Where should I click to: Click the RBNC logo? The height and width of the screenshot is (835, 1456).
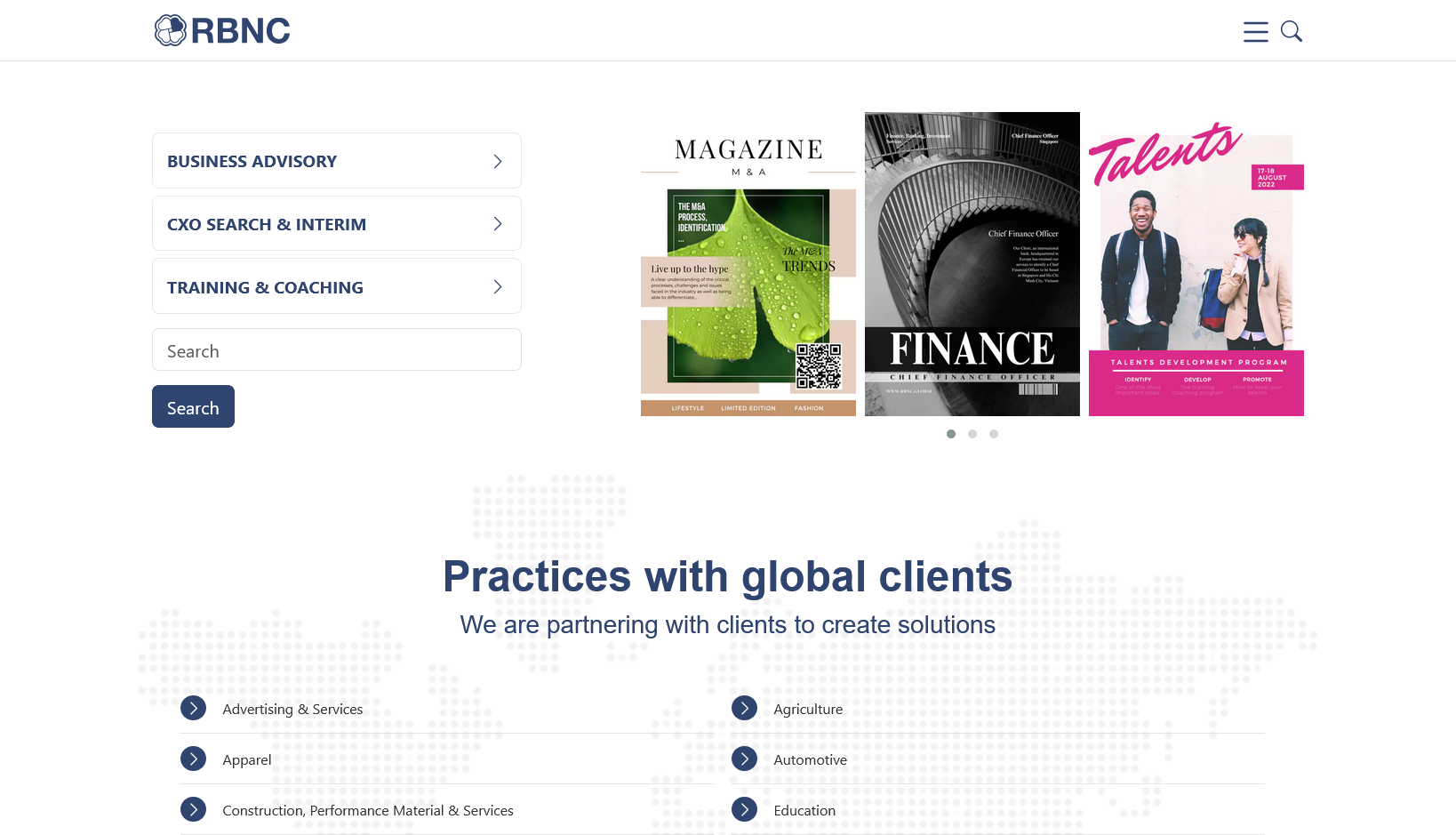click(x=222, y=30)
